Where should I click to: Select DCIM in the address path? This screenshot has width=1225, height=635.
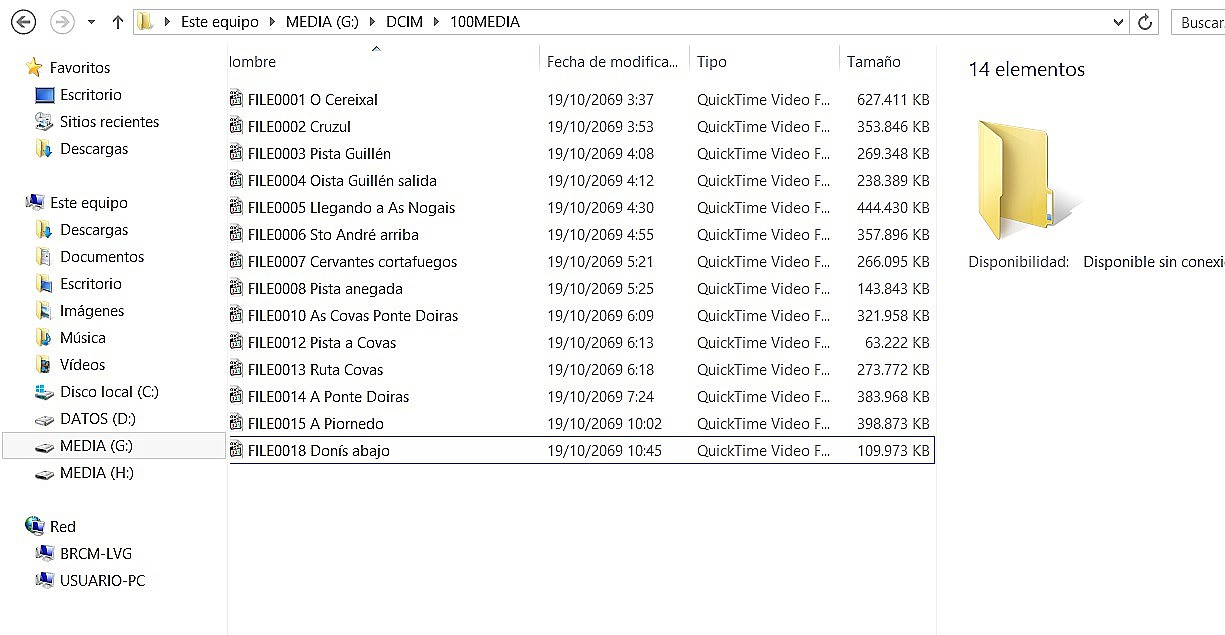pyautogui.click(x=405, y=22)
